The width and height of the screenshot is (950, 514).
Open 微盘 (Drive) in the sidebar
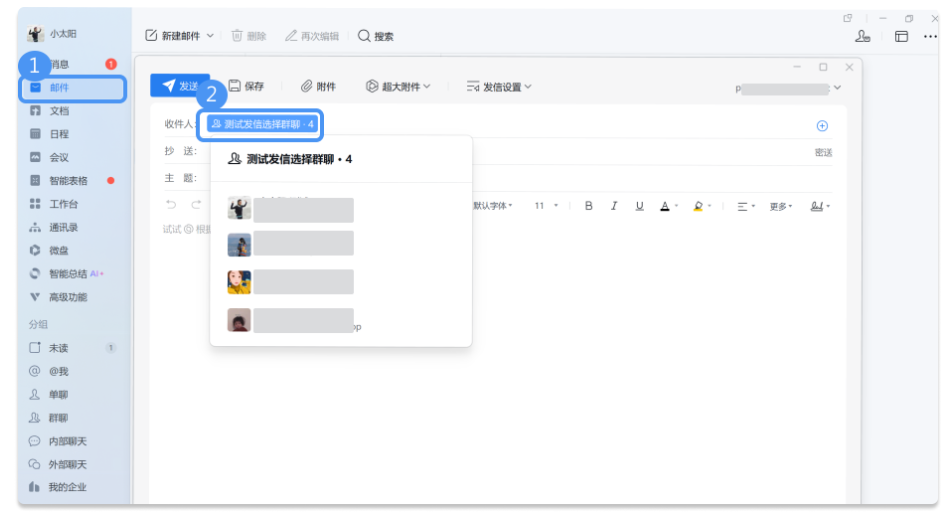[x=58, y=250]
